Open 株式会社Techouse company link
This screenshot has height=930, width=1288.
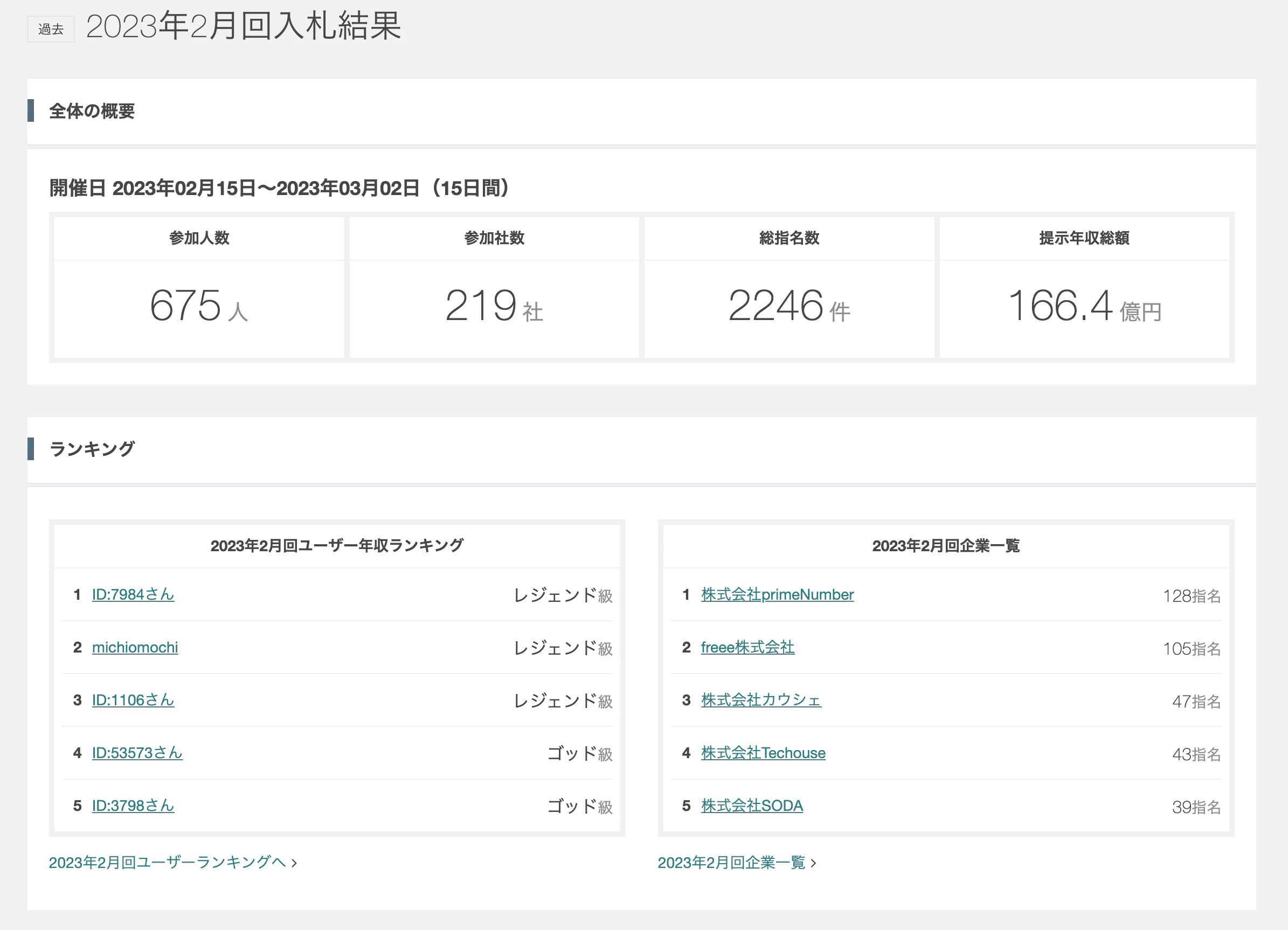[x=763, y=753]
